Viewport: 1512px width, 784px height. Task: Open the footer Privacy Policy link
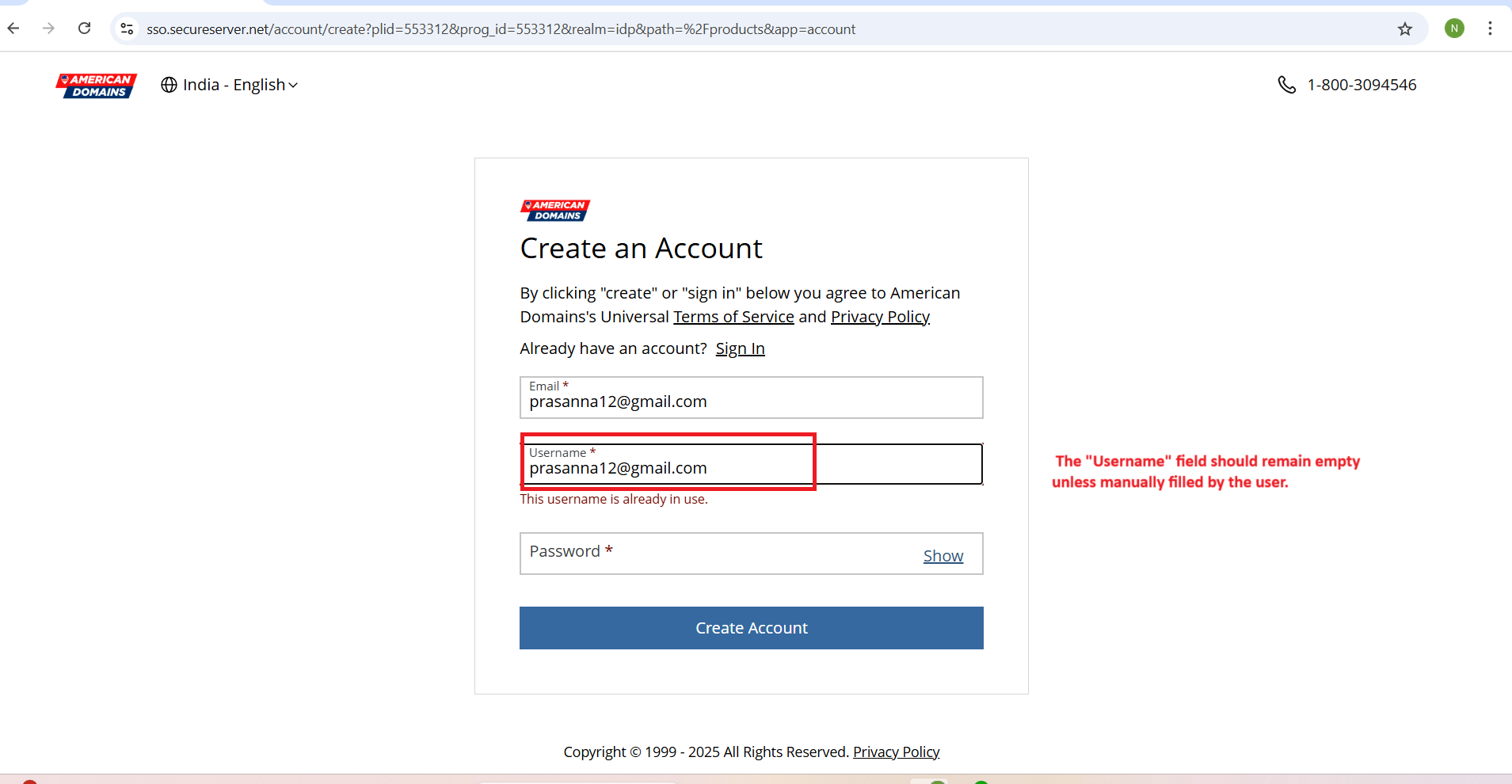896,752
